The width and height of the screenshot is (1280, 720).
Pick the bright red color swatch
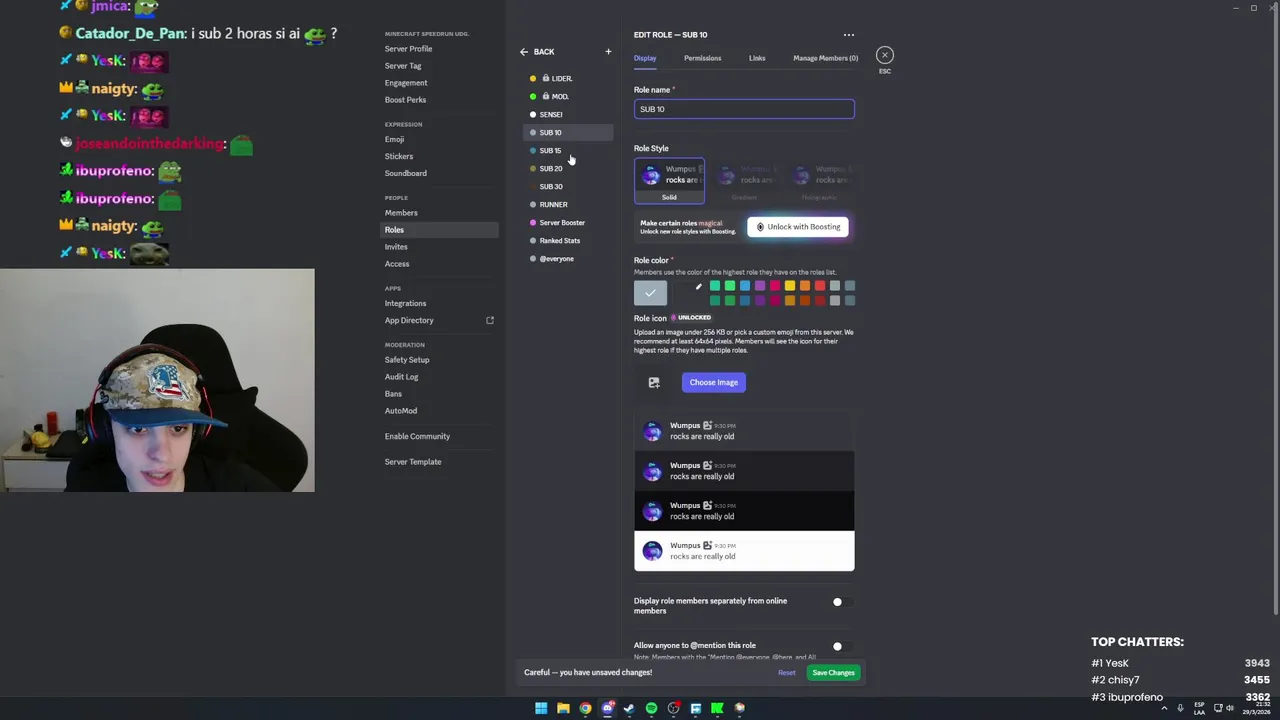point(820,286)
